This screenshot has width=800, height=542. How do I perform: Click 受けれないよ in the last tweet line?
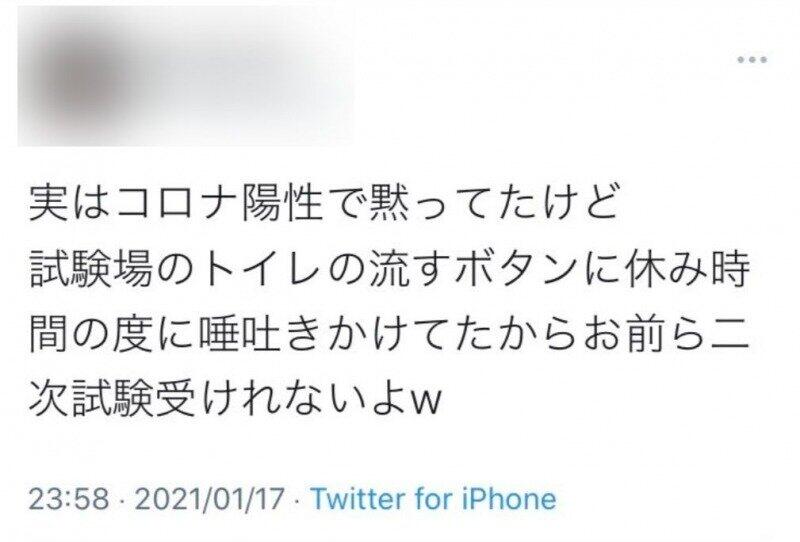point(281,399)
